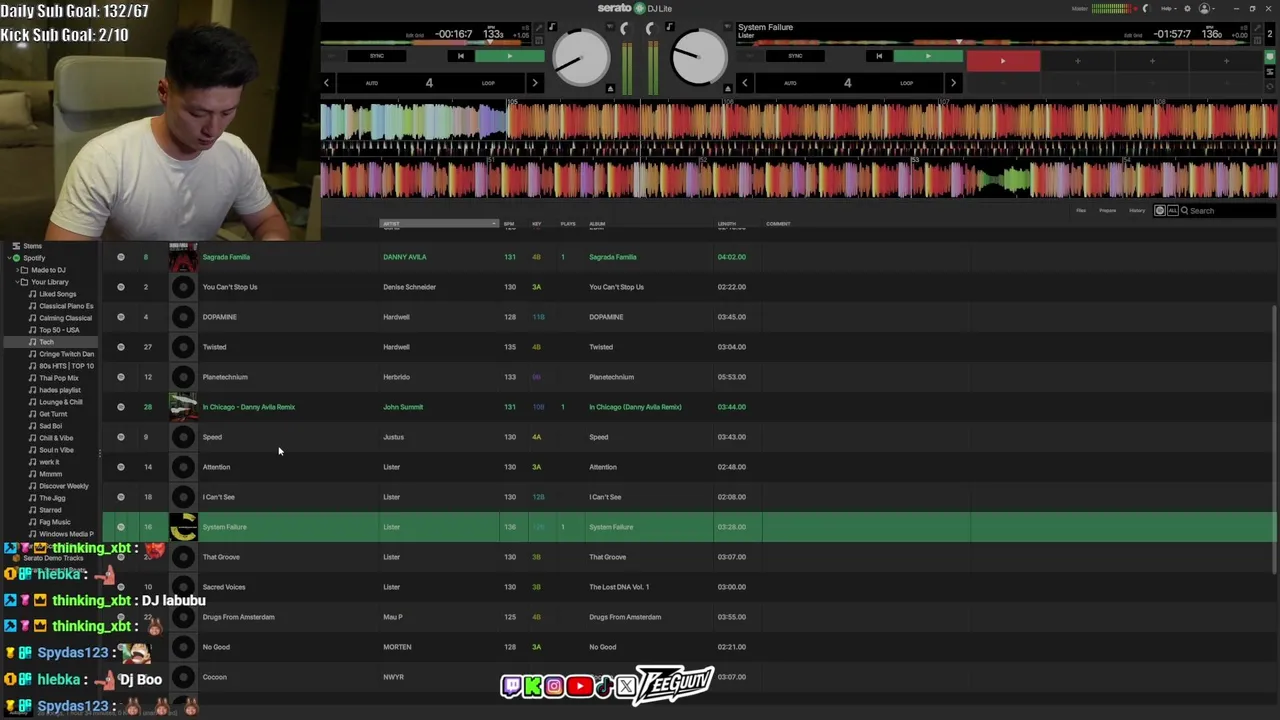Halve auto loop size on left deck
The height and width of the screenshot is (720, 1280).
coord(326,83)
